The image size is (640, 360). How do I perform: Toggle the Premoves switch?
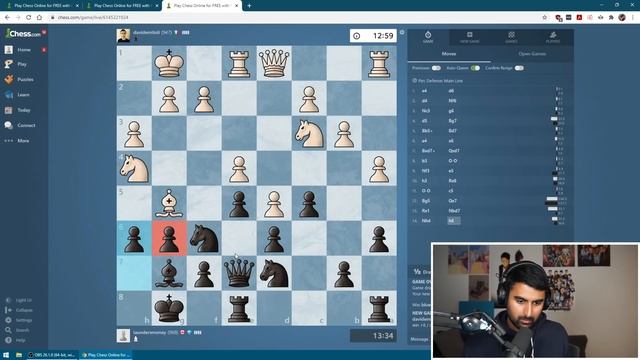[436, 68]
